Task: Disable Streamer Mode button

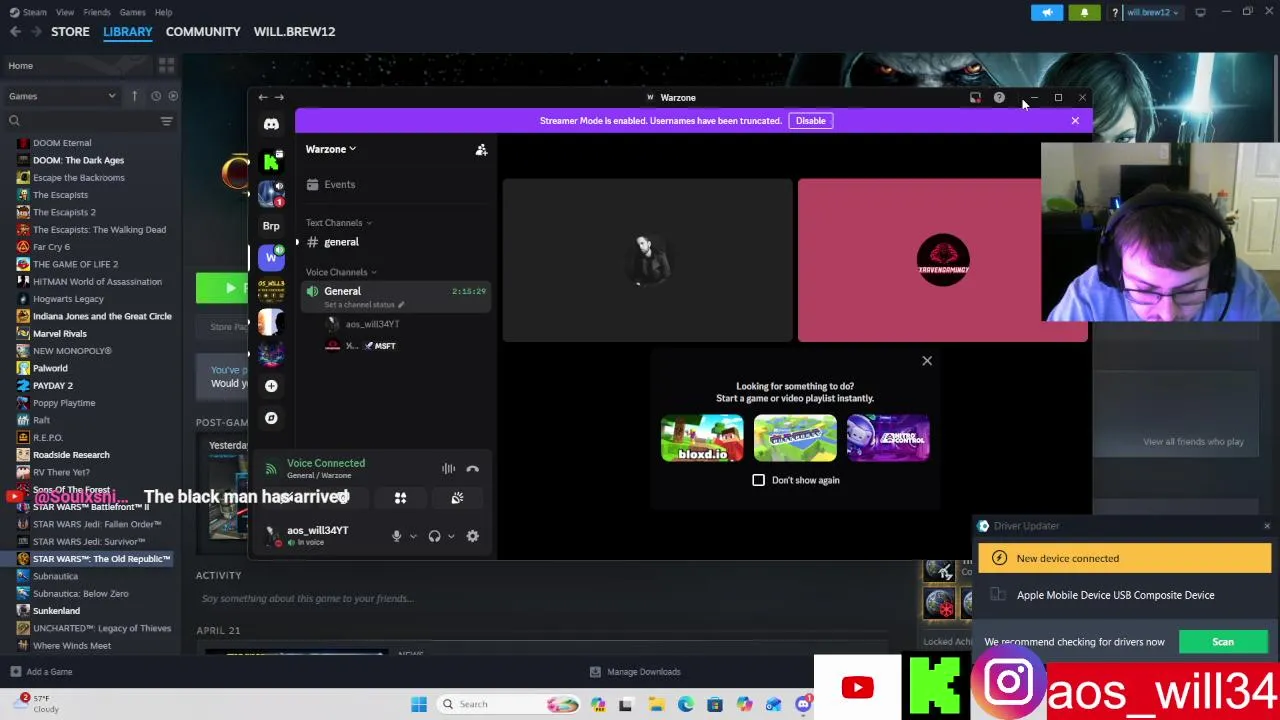Action: click(x=810, y=121)
